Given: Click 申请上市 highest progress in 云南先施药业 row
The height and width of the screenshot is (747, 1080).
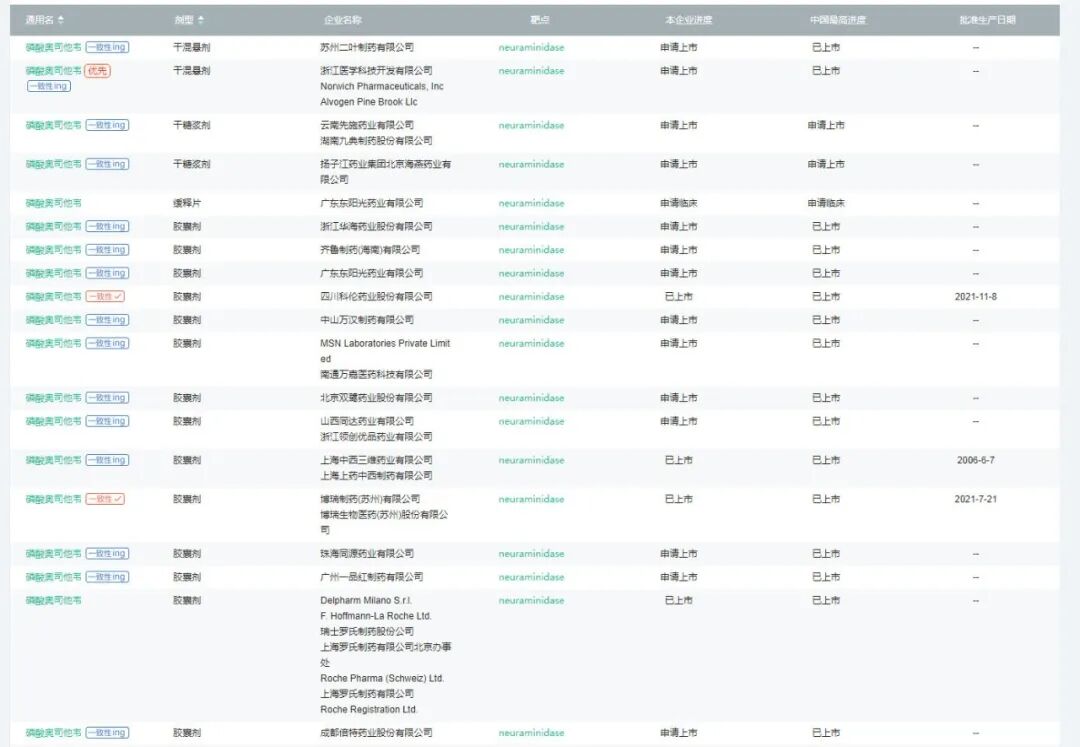Looking at the screenshot, I should (x=826, y=125).
